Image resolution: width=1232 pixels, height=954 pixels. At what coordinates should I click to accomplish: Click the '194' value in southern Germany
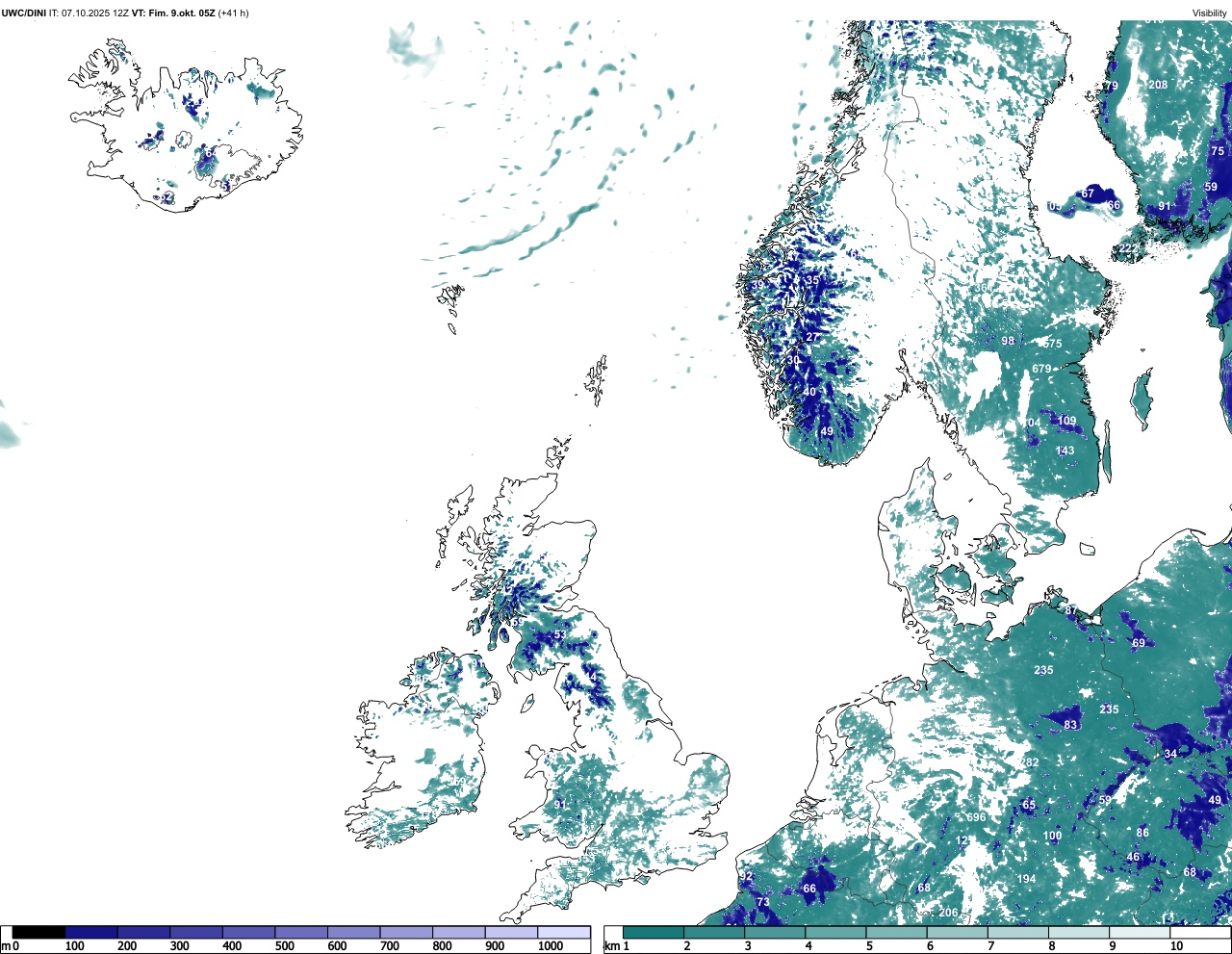click(1027, 879)
